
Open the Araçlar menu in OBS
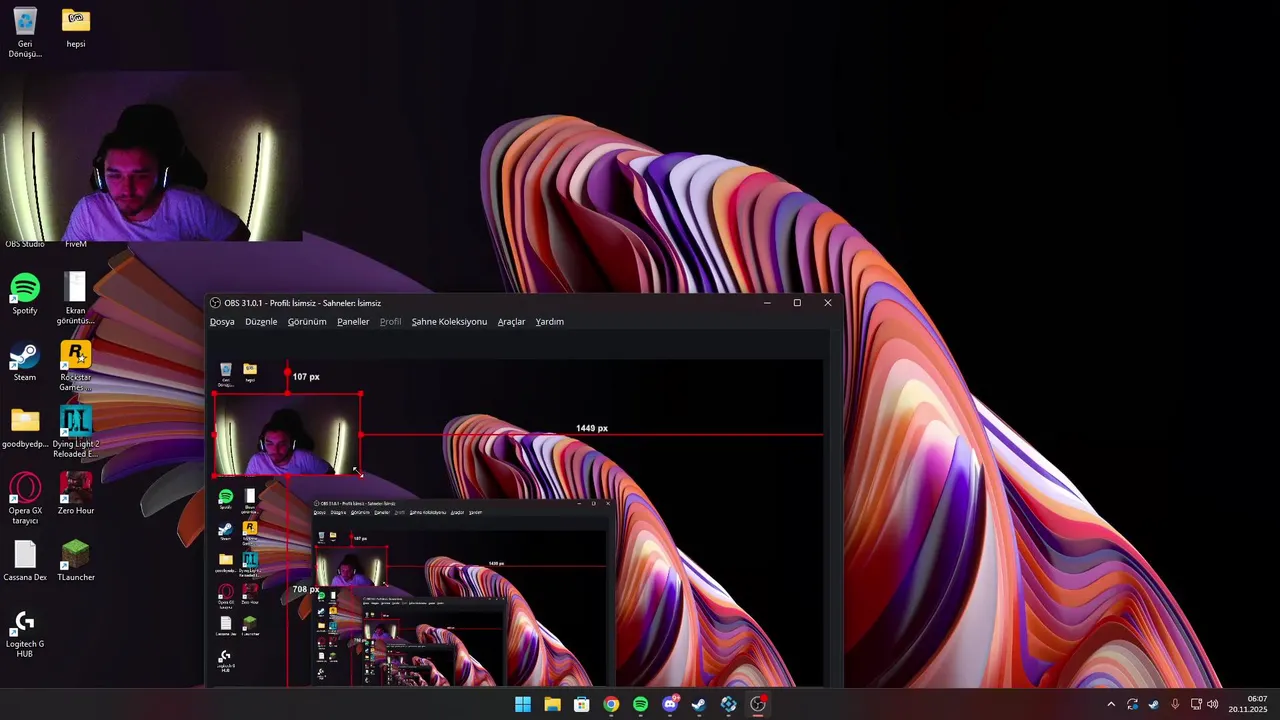[511, 322]
